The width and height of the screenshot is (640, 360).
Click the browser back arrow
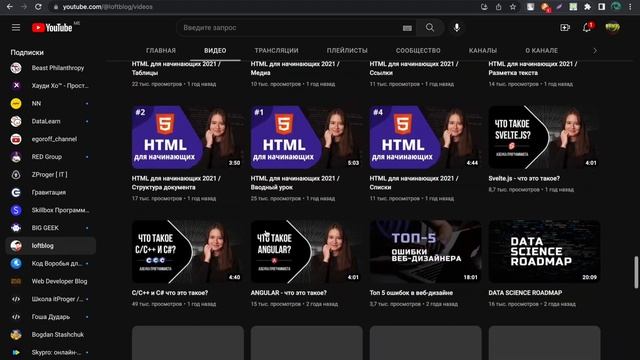(x=9, y=7)
